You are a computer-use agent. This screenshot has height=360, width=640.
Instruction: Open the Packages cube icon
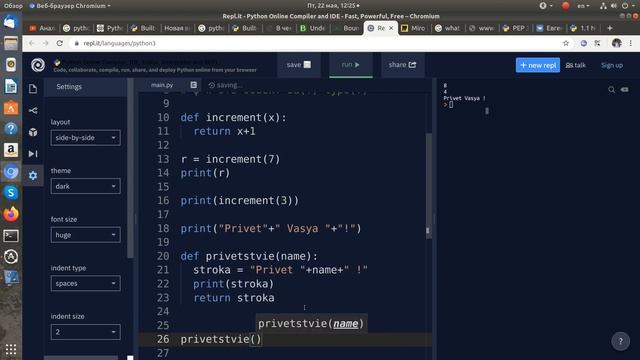33,132
